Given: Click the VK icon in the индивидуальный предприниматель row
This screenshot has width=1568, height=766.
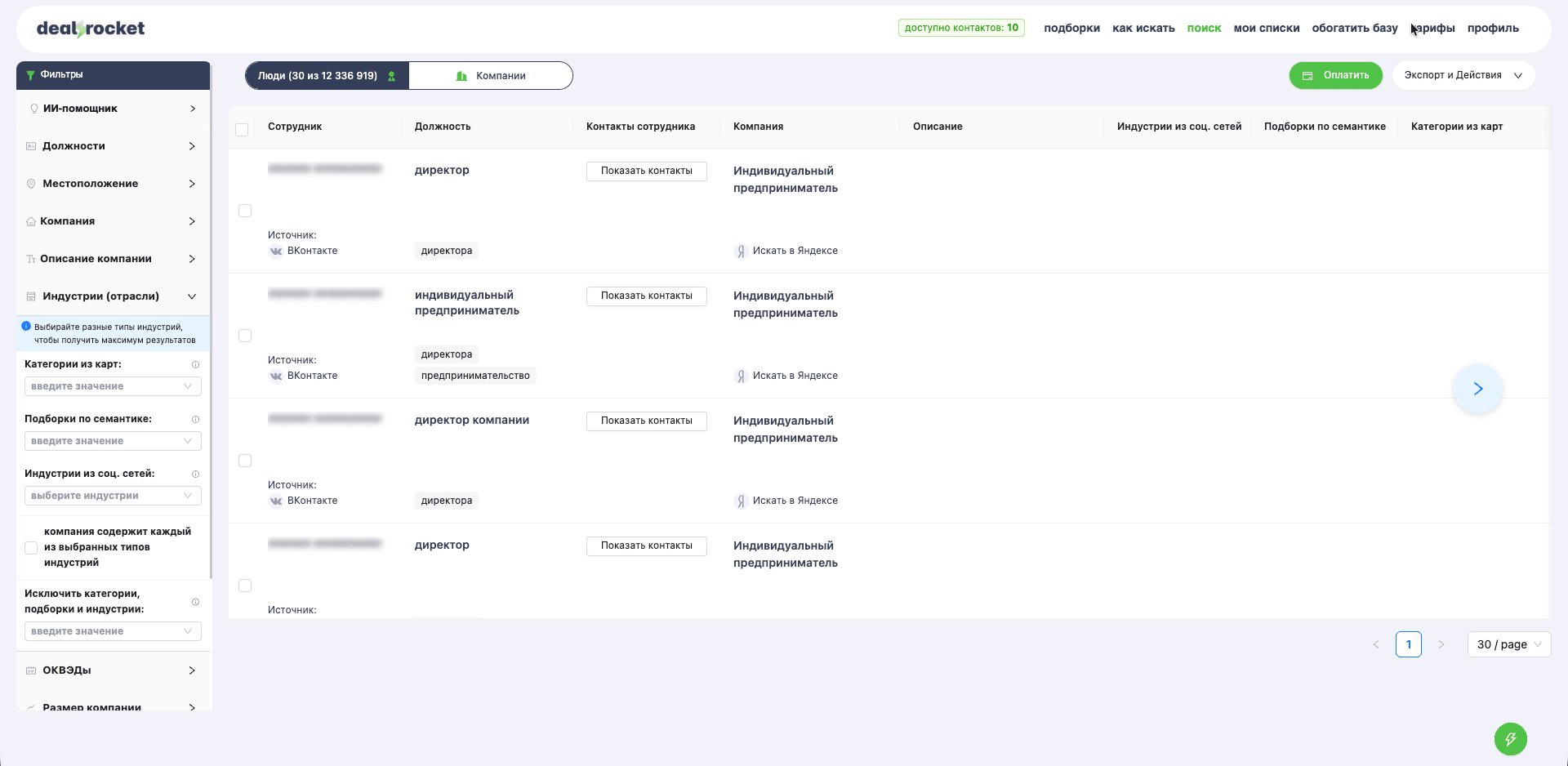Looking at the screenshot, I should tap(276, 376).
